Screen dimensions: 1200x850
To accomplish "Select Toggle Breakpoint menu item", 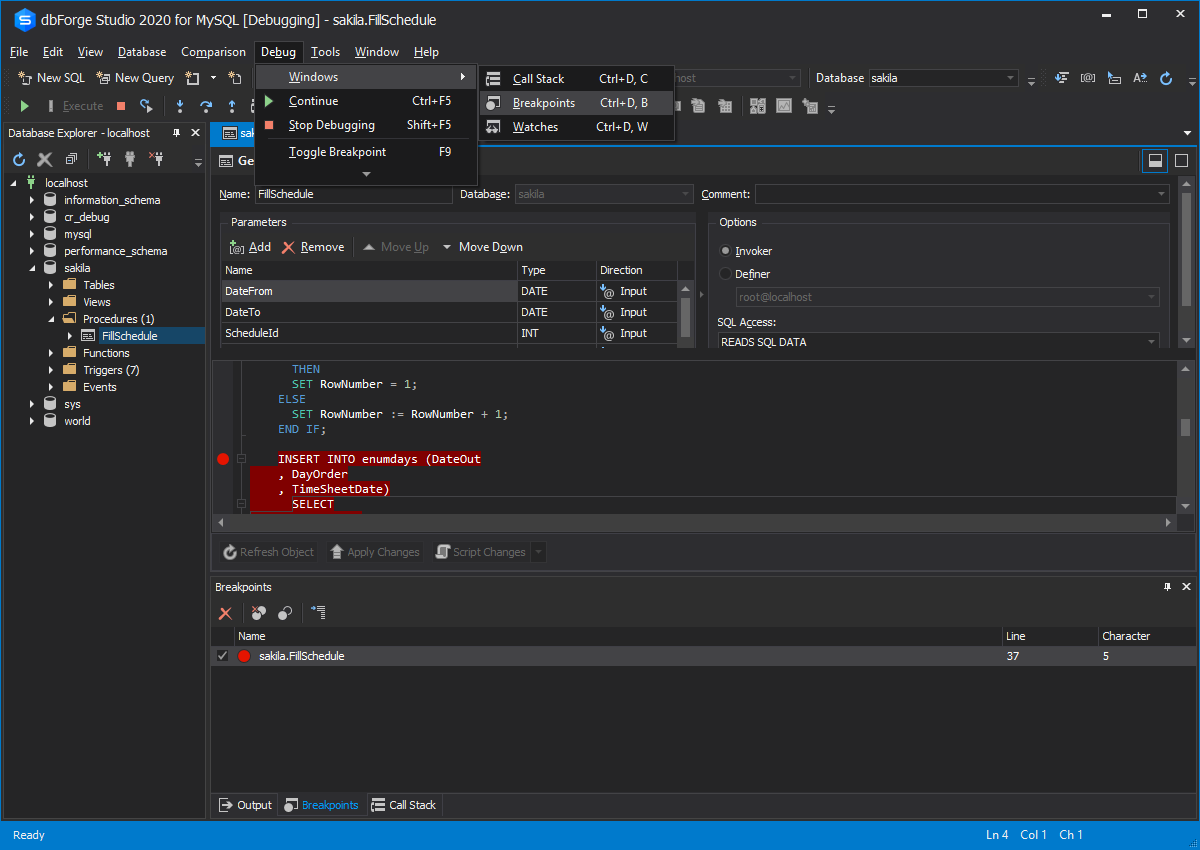I will 365,152.
